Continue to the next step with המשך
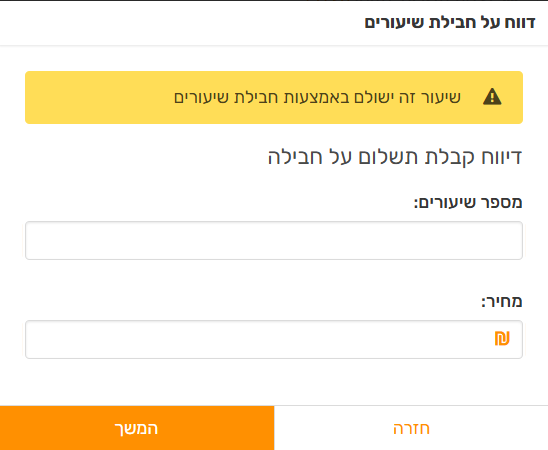 (x=137, y=428)
